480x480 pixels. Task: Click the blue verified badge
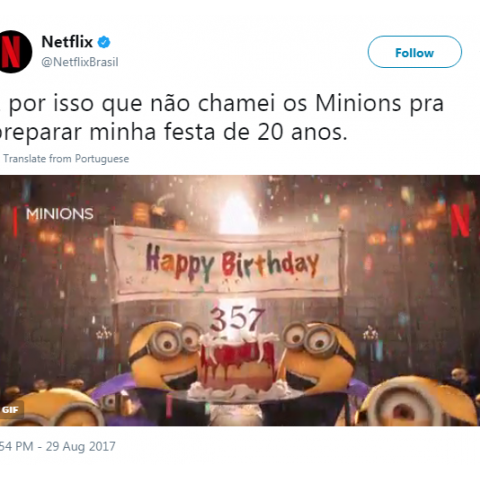click(x=104, y=42)
